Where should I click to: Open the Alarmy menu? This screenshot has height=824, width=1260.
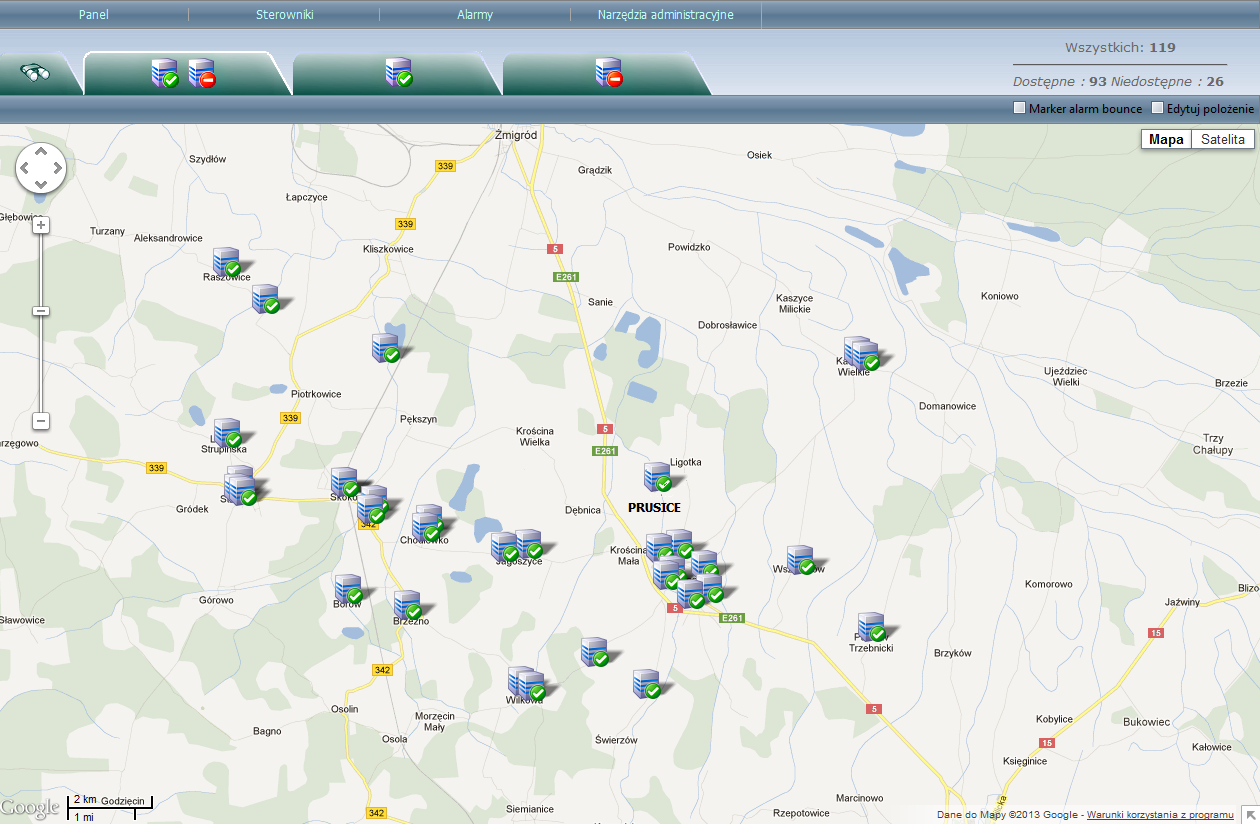pos(475,15)
